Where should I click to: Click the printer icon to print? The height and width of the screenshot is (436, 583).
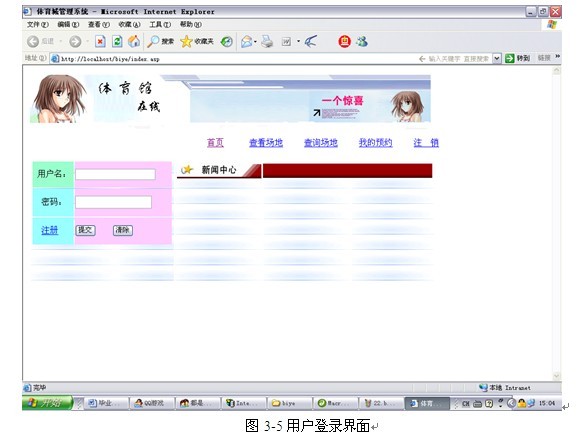(x=267, y=42)
